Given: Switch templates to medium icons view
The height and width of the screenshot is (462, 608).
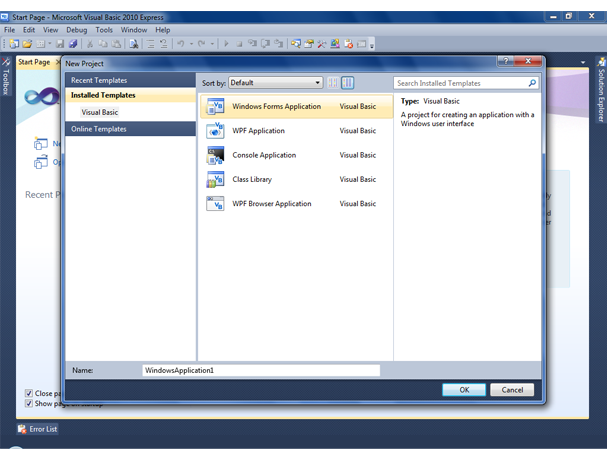Looking at the screenshot, I should point(348,83).
